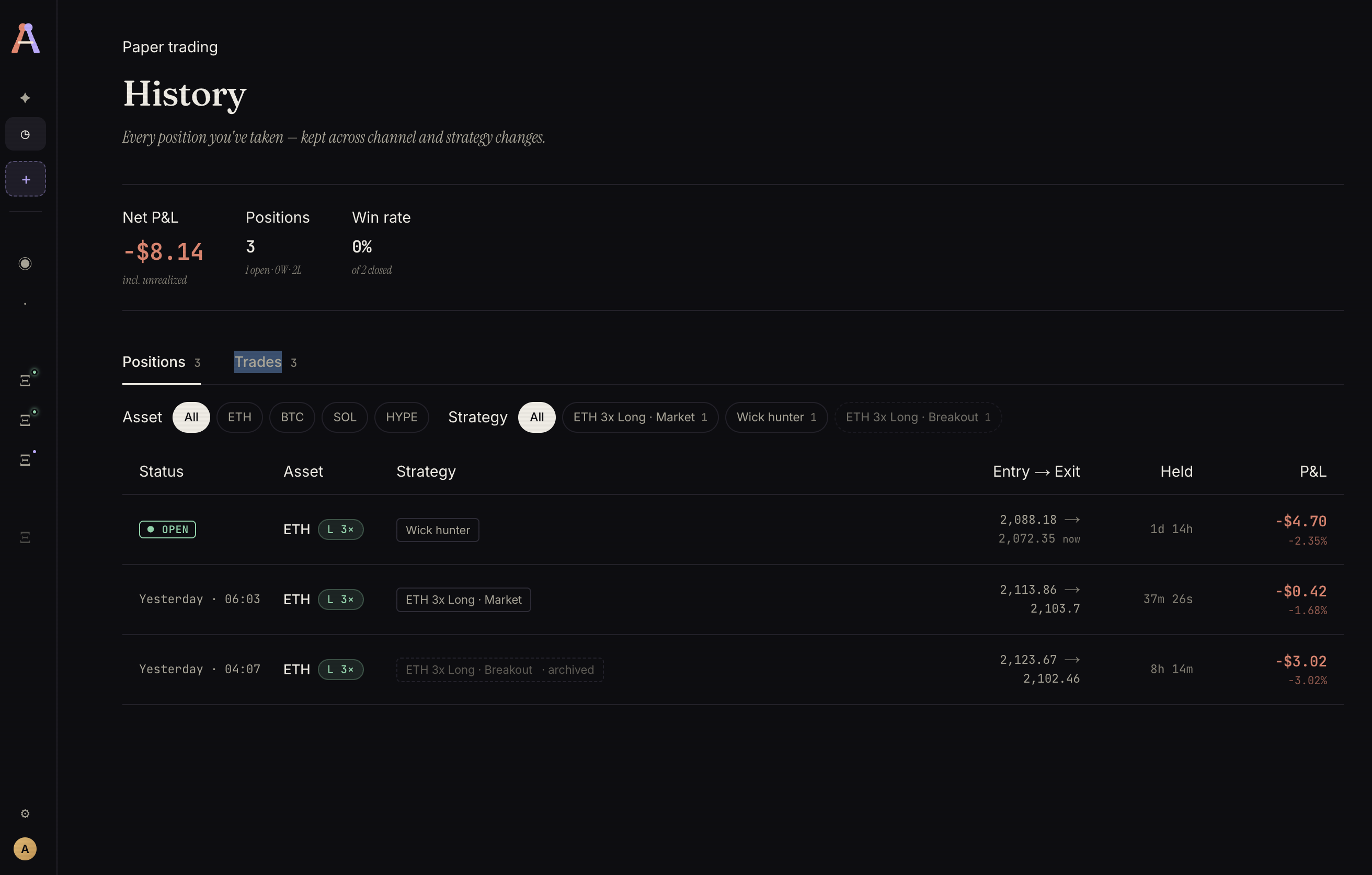Open the ETH 3x Long · Market tag in row
Image resolution: width=1372 pixels, height=875 pixels.
[x=464, y=600]
